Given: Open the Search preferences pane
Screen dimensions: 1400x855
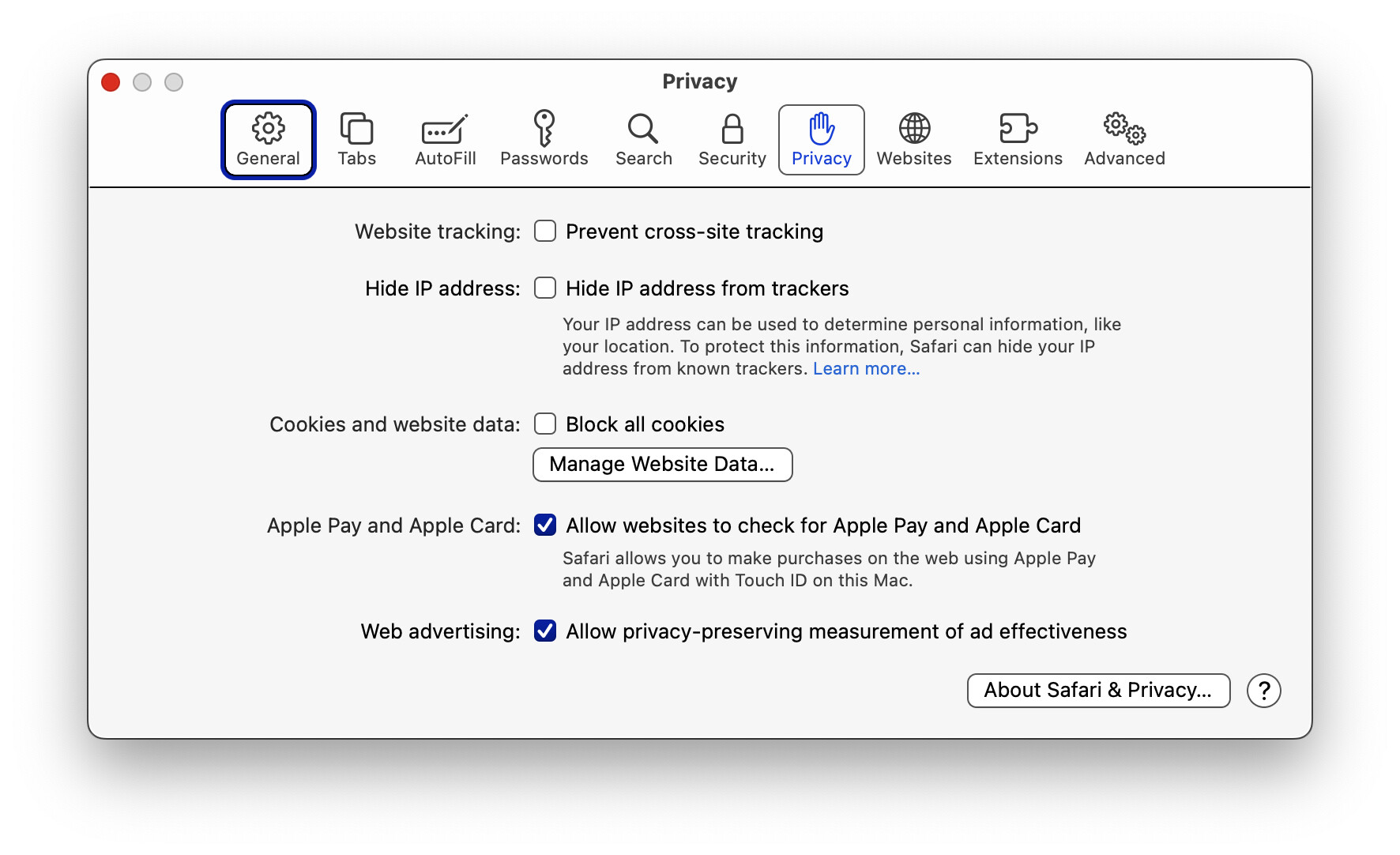Looking at the screenshot, I should (x=643, y=140).
